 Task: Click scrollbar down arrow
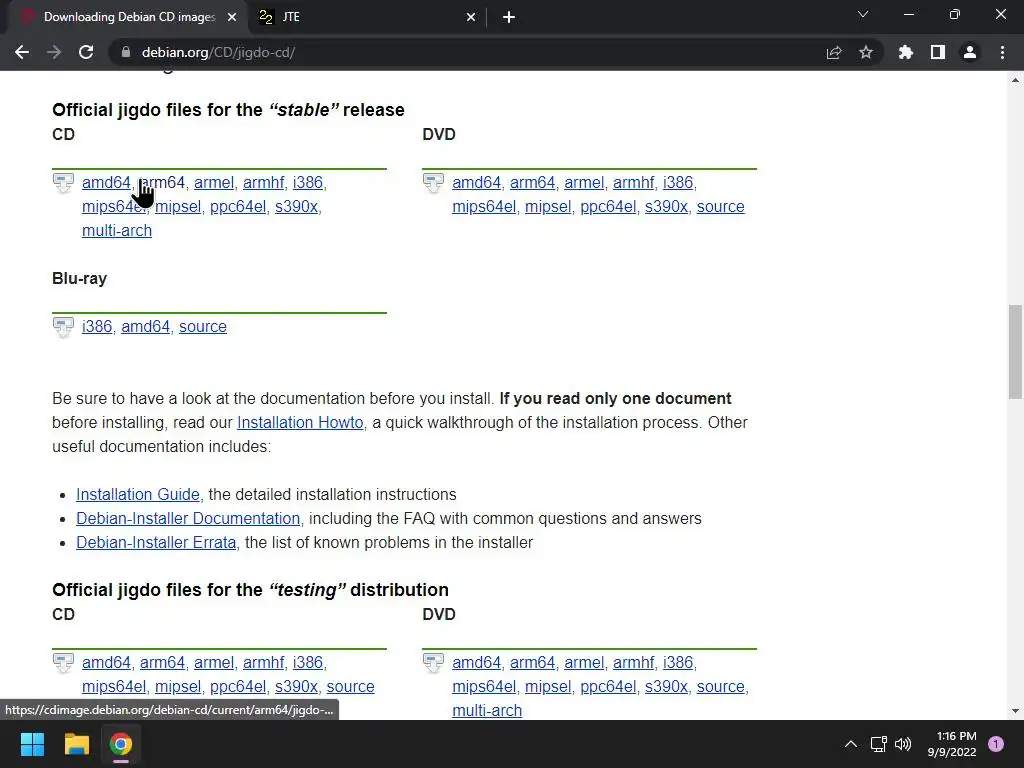1015,711
